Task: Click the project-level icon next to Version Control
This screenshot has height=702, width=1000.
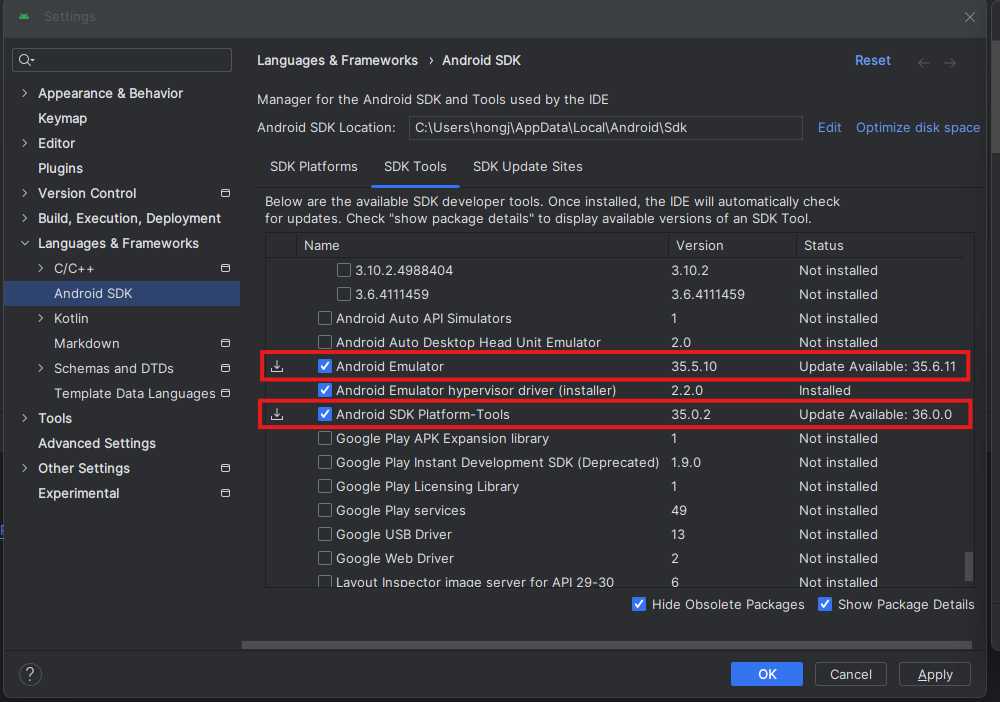Action: pyautogui.click(x=225, y=193)
